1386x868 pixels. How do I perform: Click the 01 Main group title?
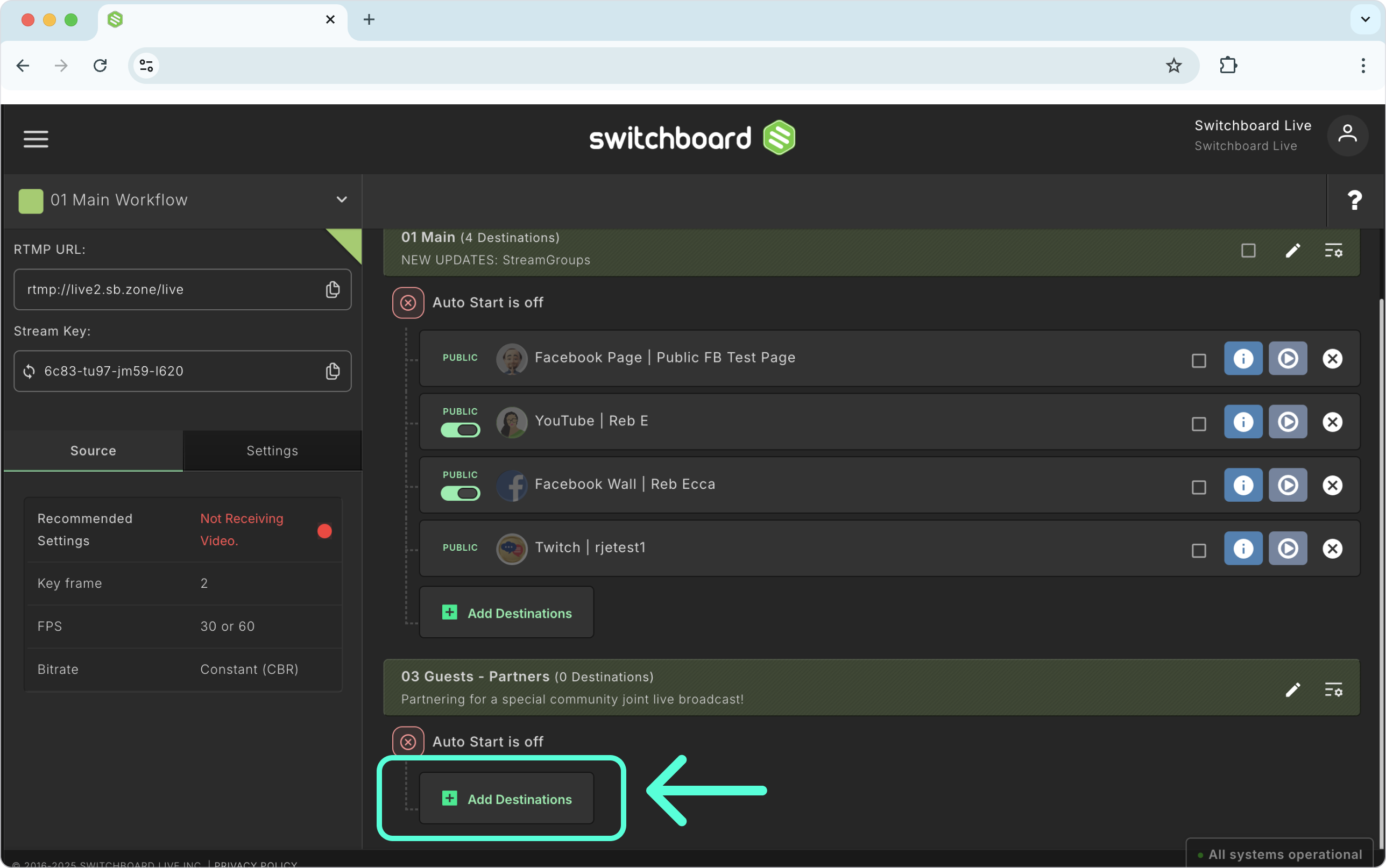(x=428, y=238)
